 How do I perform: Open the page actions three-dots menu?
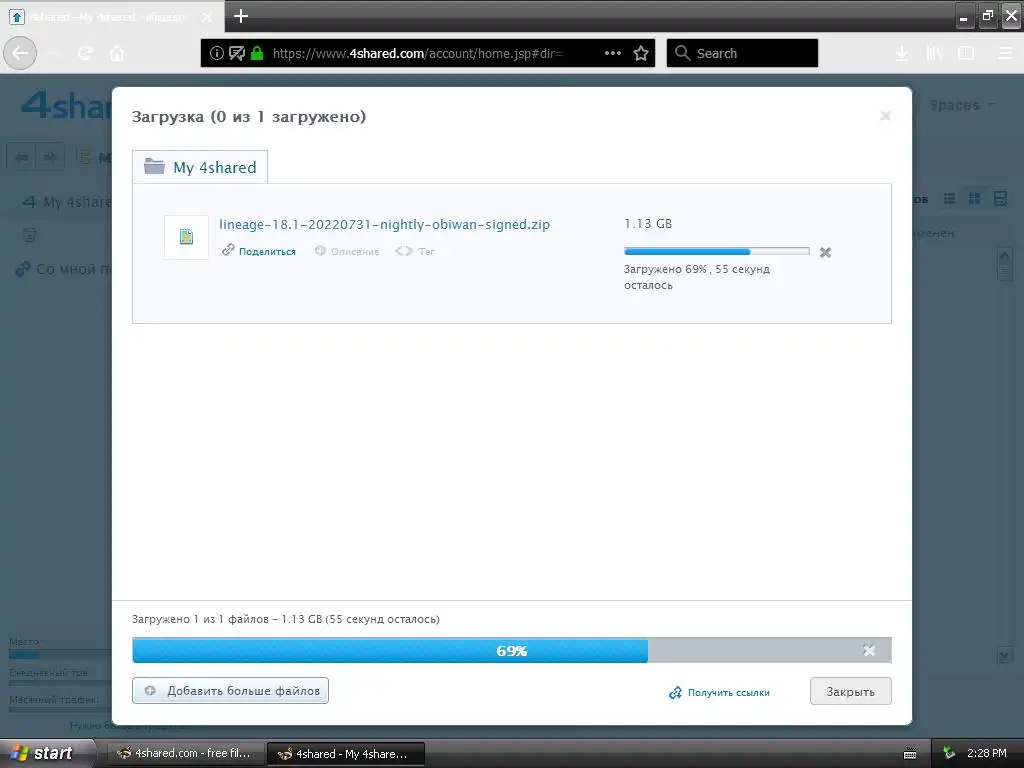[613, 53]
